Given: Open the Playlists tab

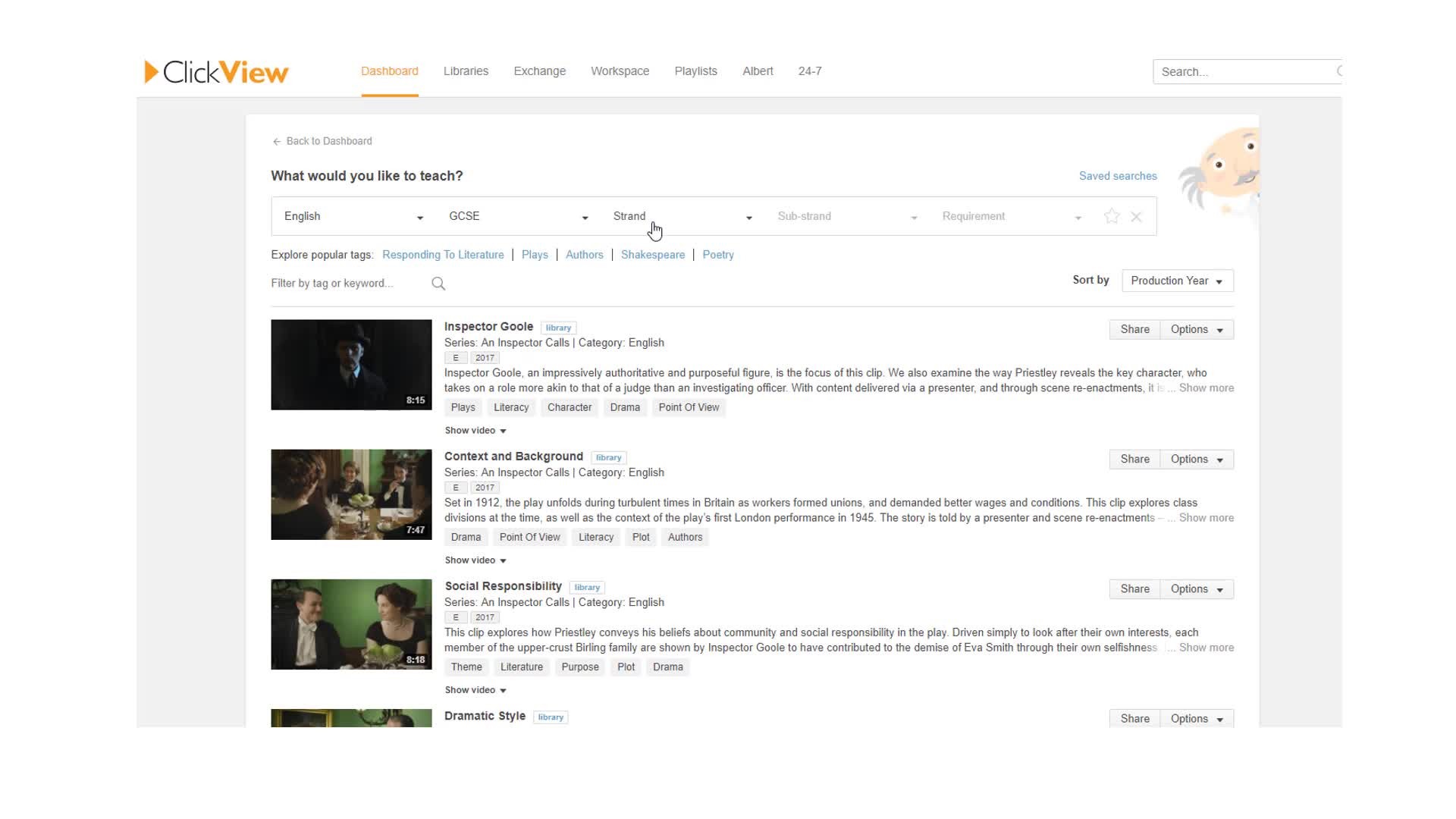Looking at the screenshot, I should pyautogui.click(x=696, y=71).
